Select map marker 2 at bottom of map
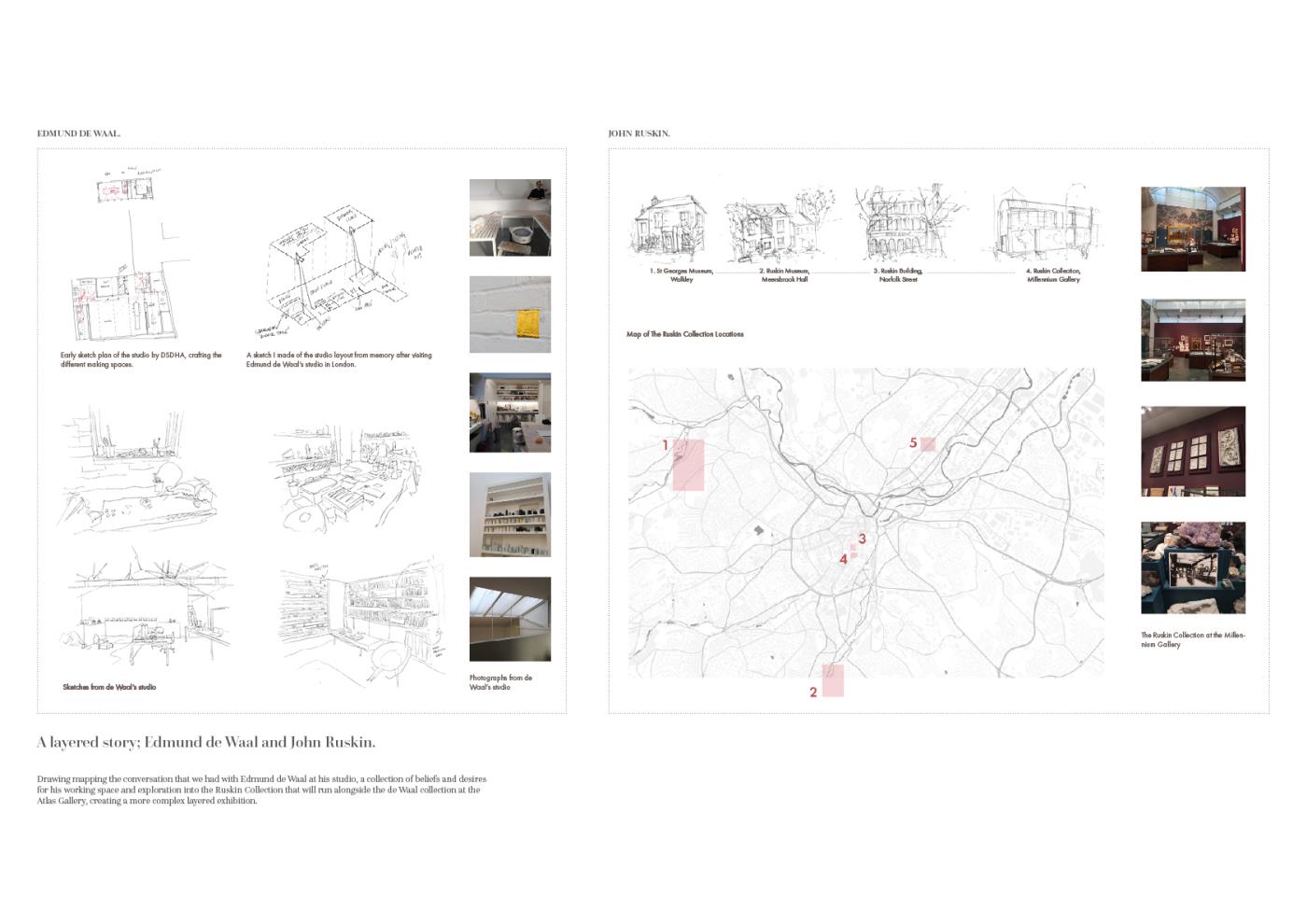Image resolution: width=1307 pixels, height=924 pixels. (x=832, y=680)
